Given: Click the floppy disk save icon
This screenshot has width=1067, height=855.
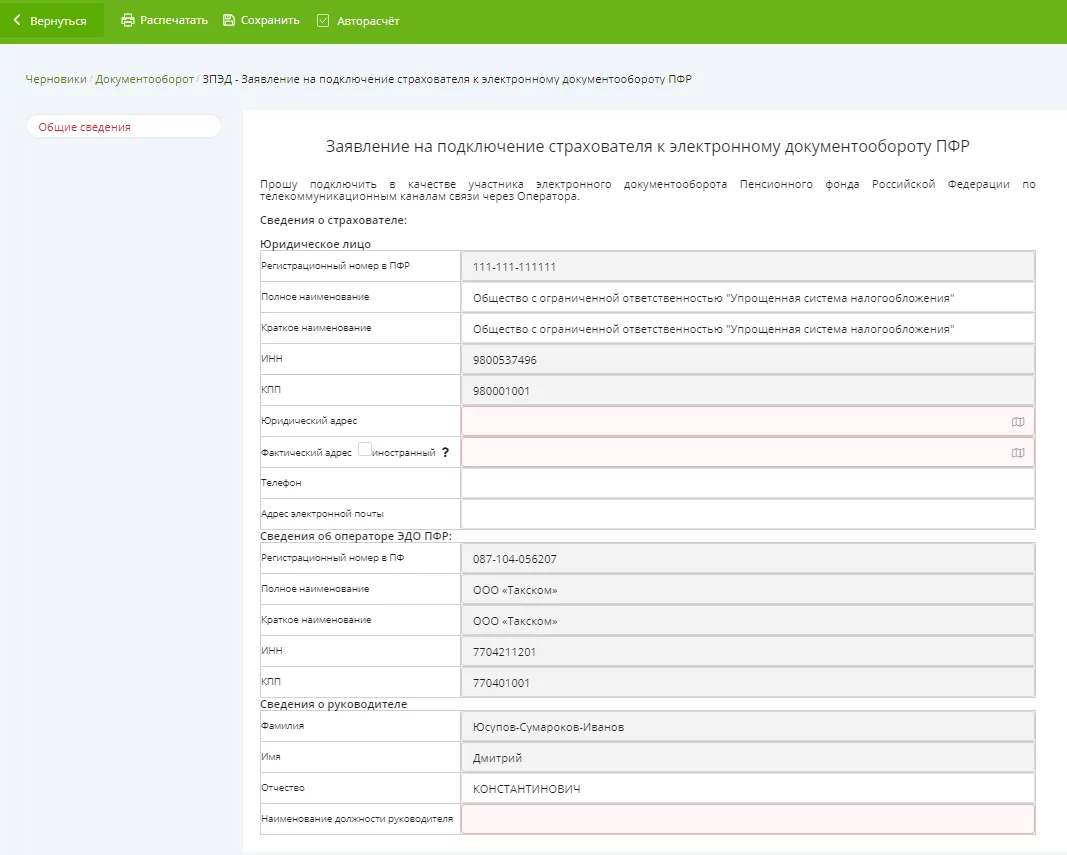Looking at the screenshot, I should point(229,20).
